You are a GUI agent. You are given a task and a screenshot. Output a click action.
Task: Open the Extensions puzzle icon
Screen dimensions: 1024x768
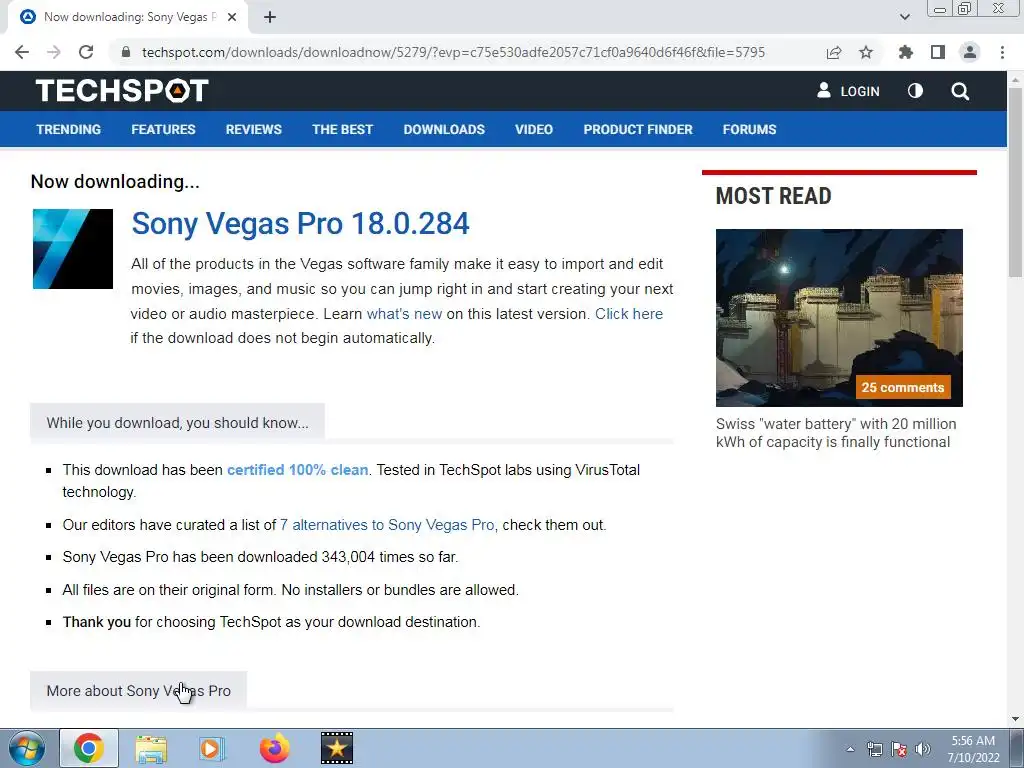point(906,52)
